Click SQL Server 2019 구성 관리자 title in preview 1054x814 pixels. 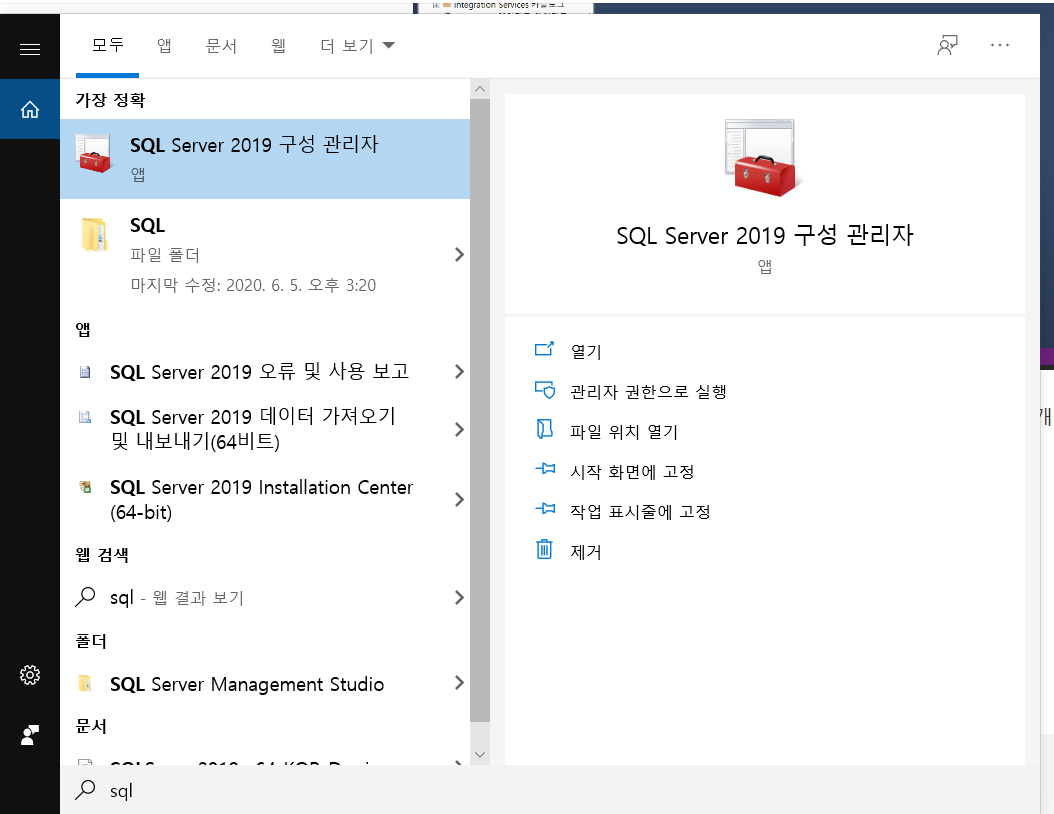765,235
